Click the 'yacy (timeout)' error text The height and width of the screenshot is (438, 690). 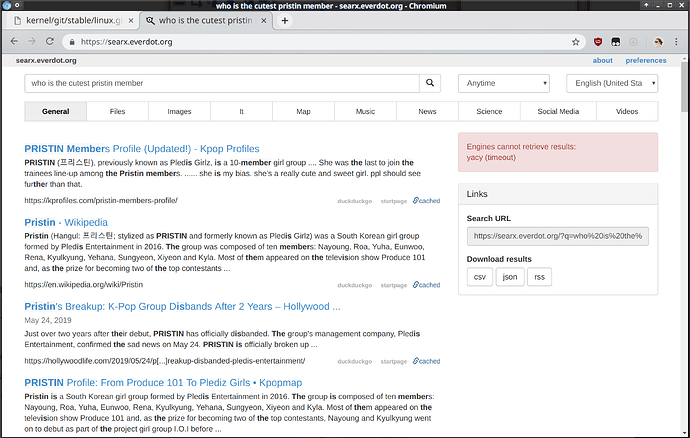491,157
